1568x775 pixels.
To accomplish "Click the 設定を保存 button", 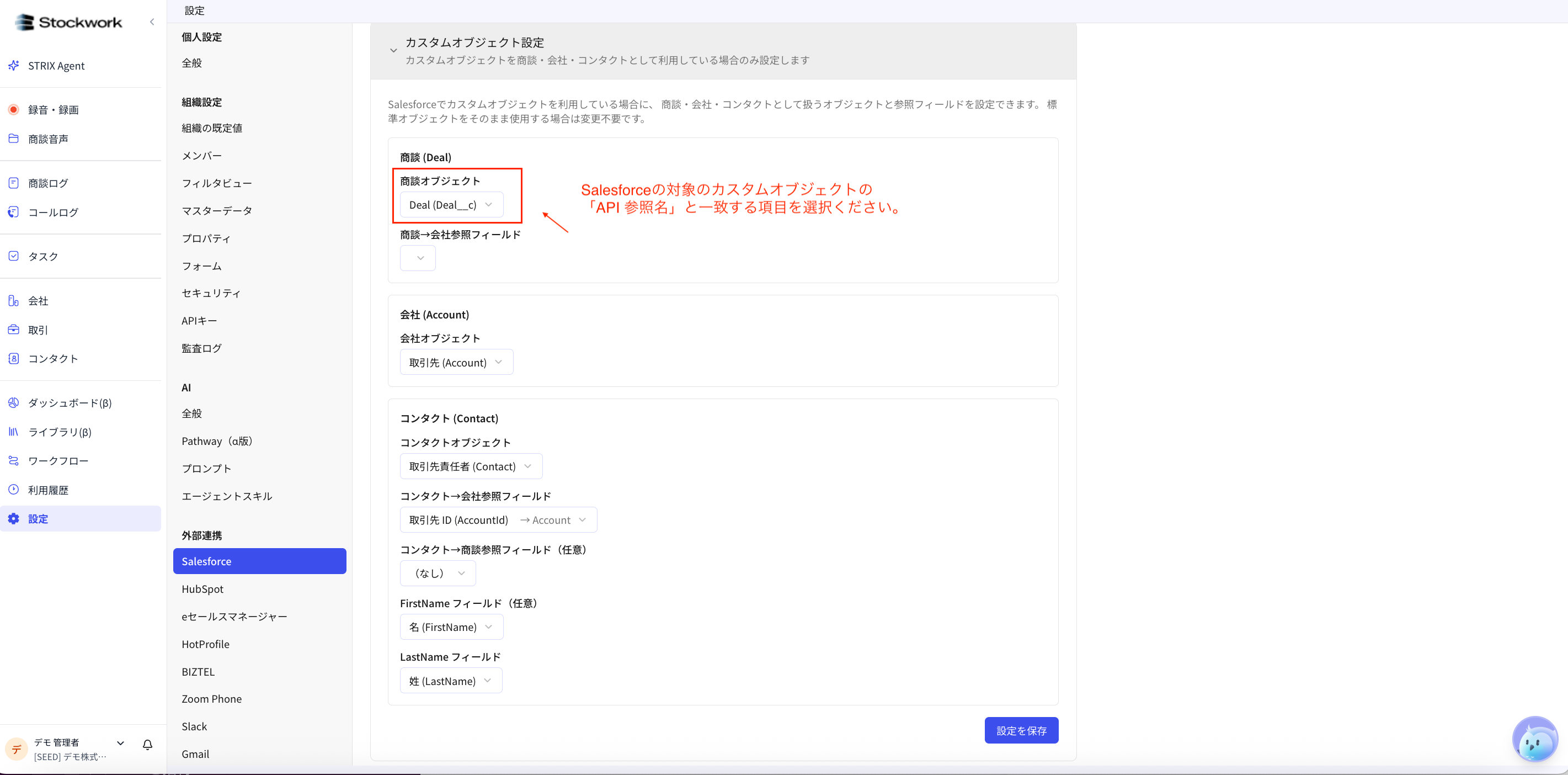I will click(x=1021, y=730).
